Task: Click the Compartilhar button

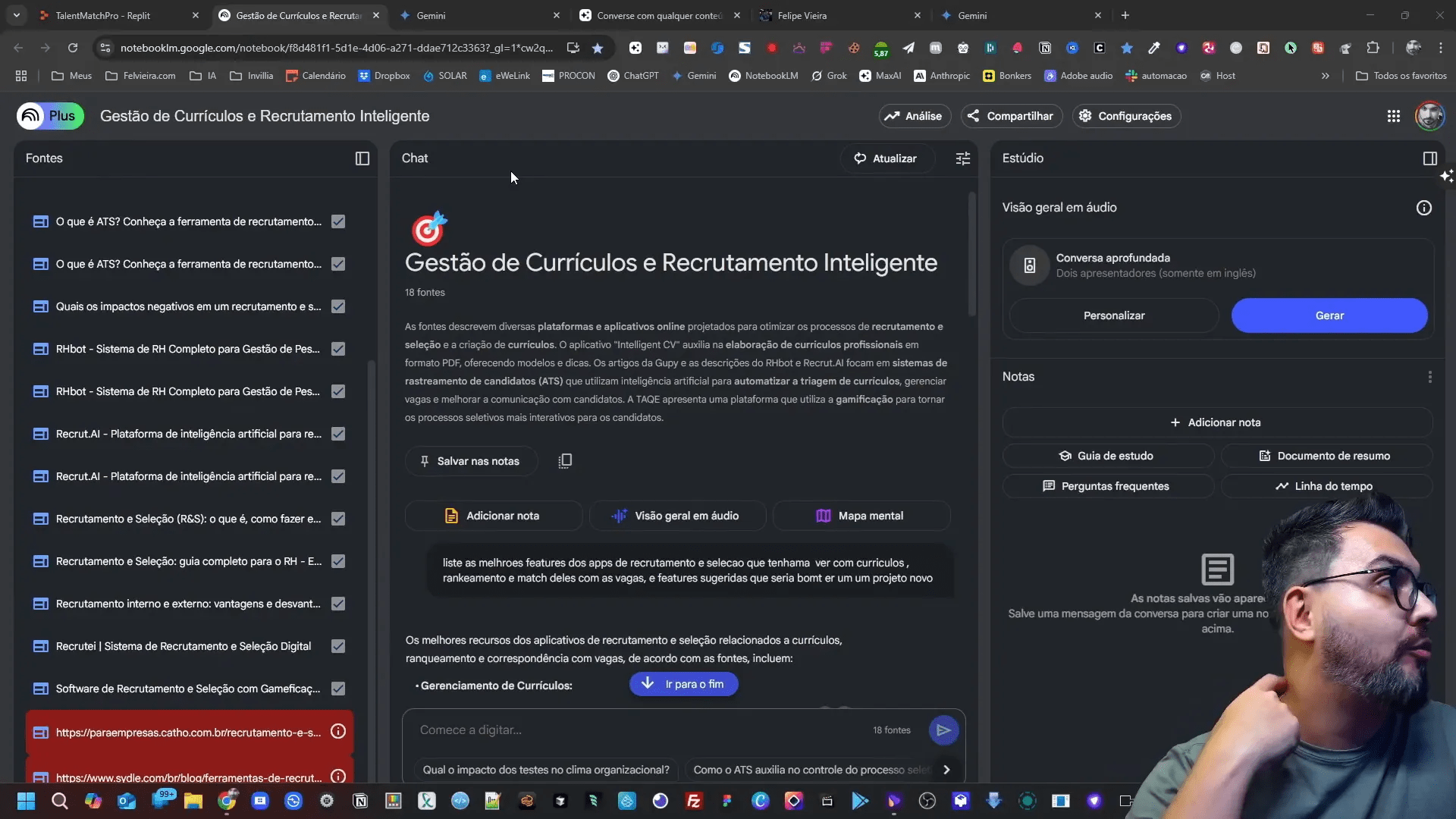Action: pos(1011,116)
